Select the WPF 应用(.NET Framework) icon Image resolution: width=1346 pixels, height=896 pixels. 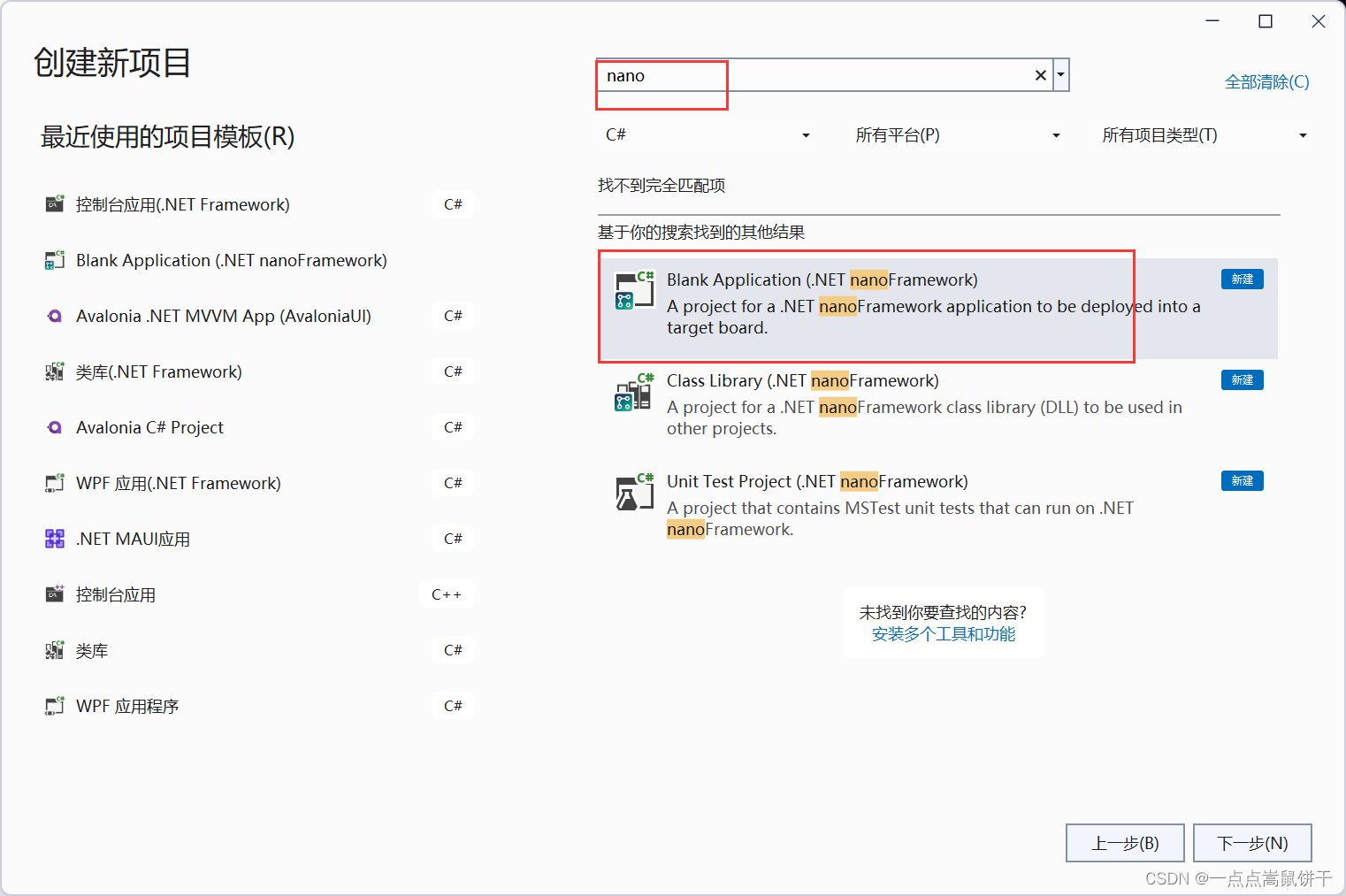point(54,483)
